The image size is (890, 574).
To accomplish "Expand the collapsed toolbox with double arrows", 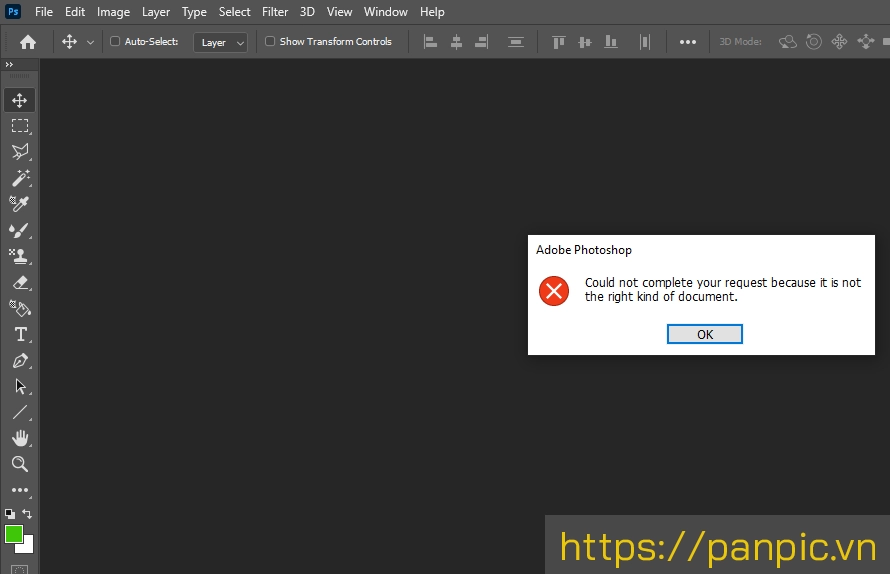I will coord(9,65).
